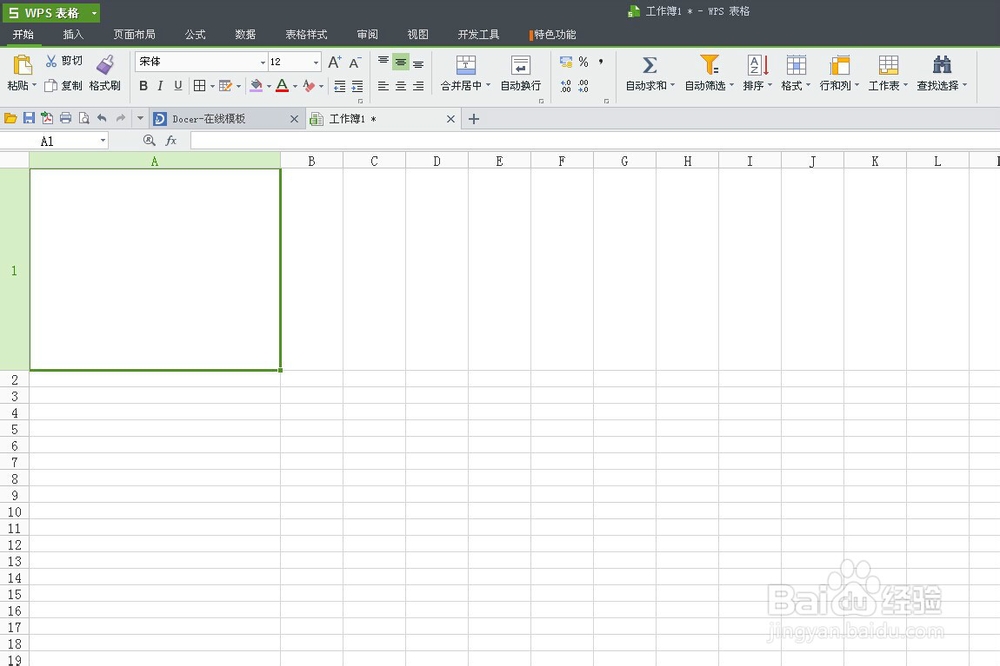Apply the red font color A

(282, 85)
